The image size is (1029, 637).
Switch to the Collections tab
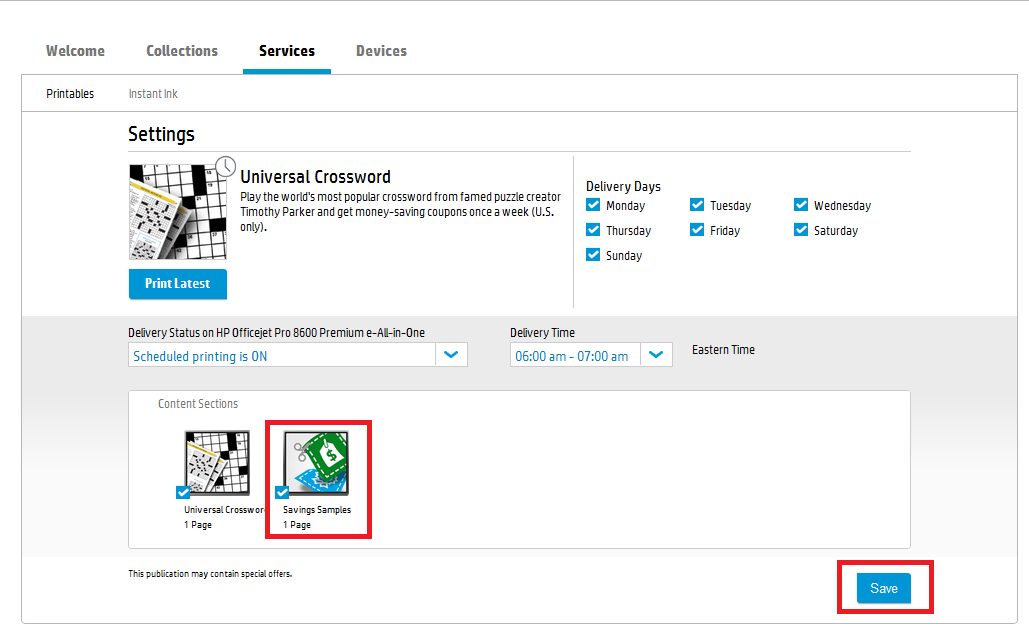182,51
